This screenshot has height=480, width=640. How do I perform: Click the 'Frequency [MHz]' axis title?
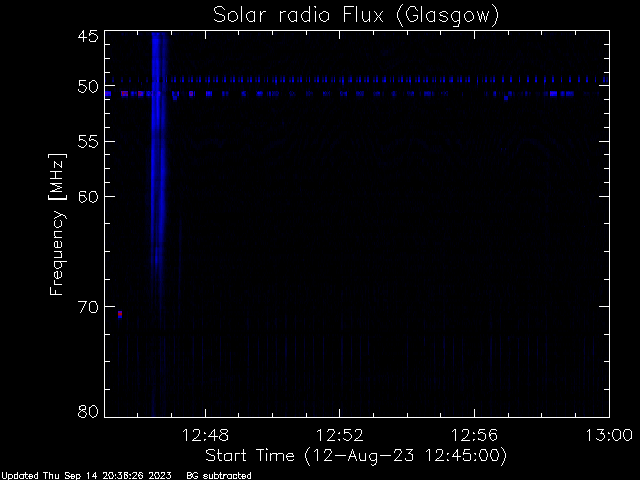coord(57,224)
